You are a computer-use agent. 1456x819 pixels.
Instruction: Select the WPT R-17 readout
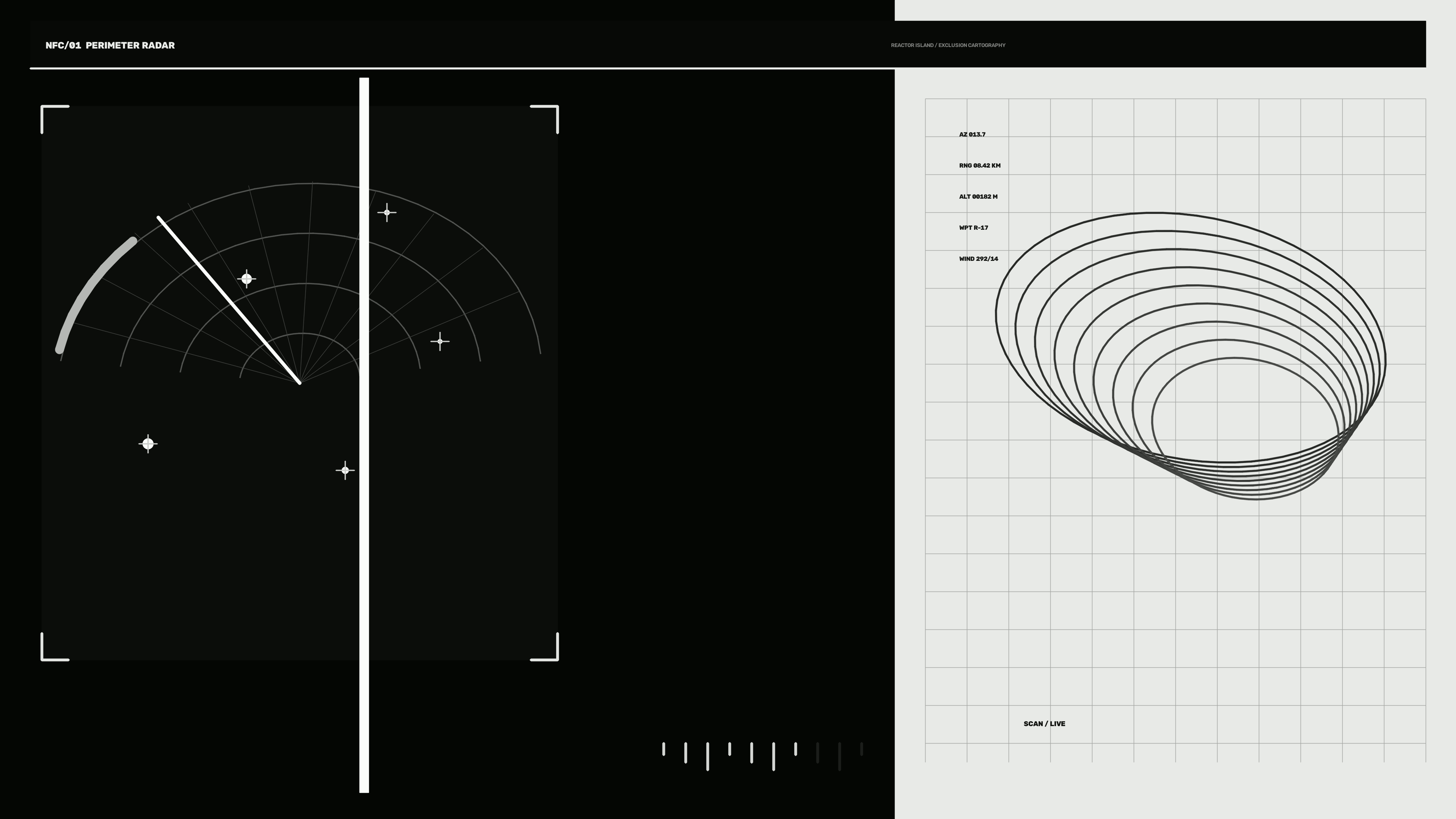[x=973, y=228]
